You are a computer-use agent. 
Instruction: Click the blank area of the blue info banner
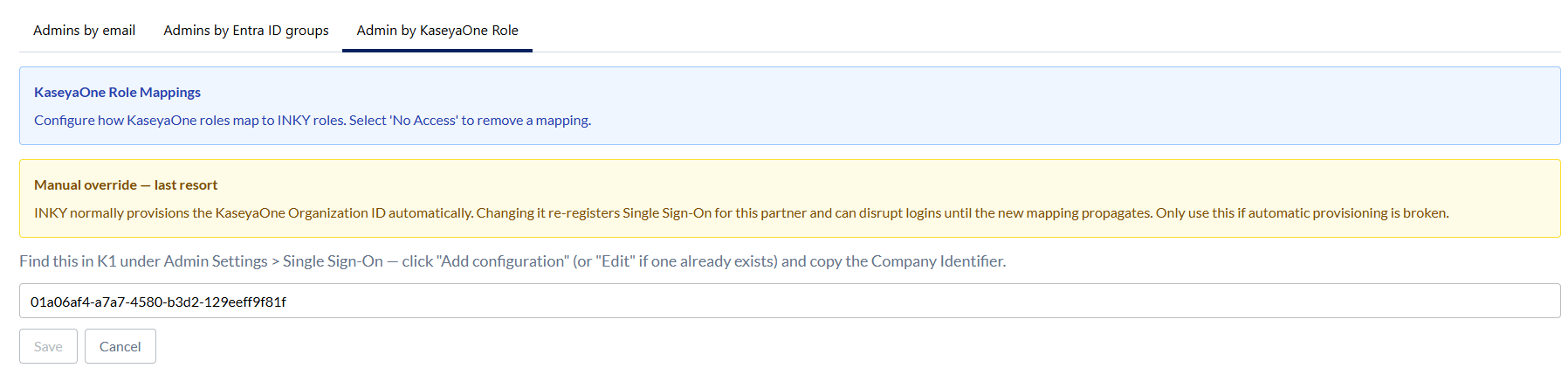click(1048, 105)
